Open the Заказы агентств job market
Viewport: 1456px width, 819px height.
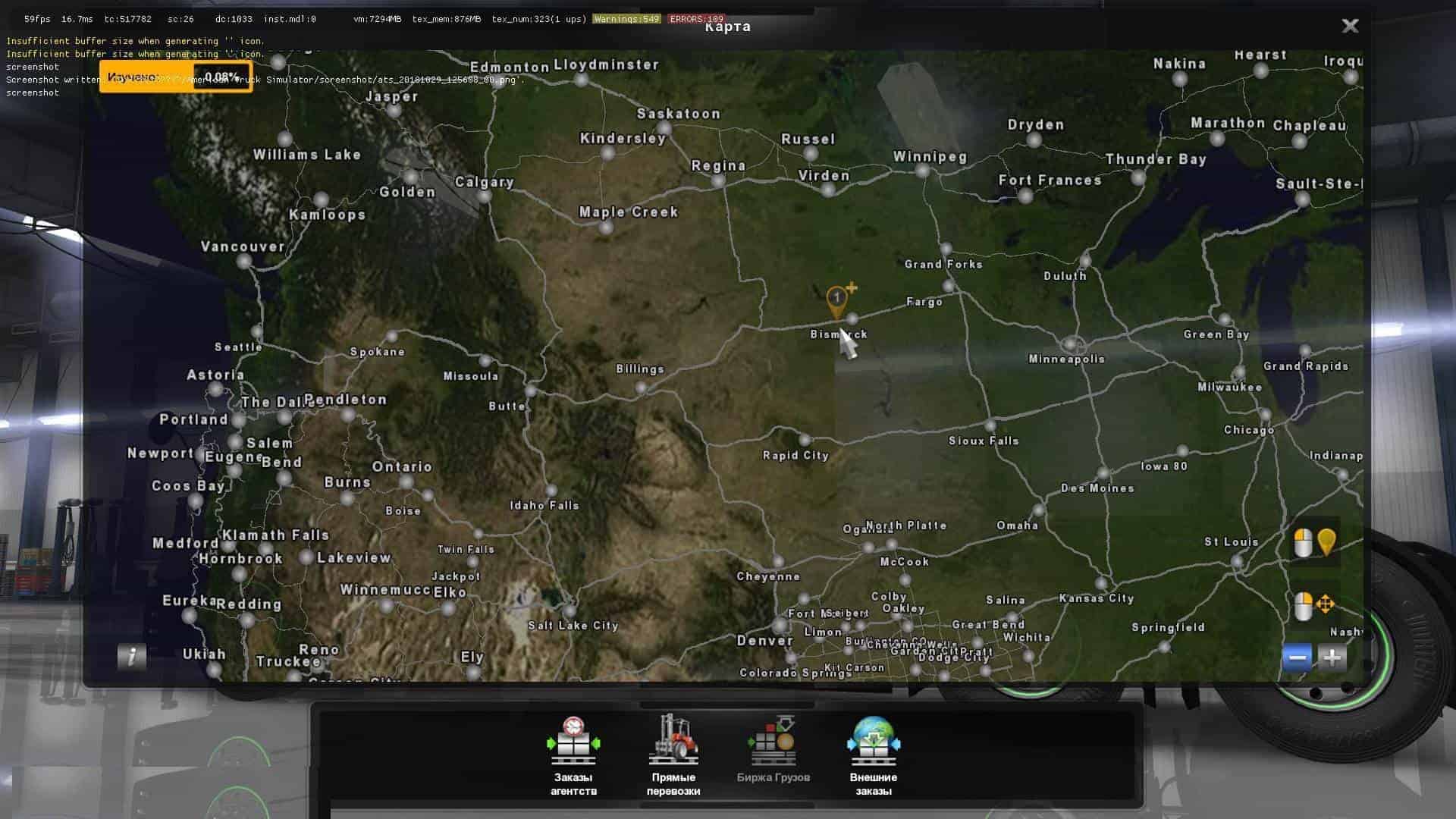(573, 755)
